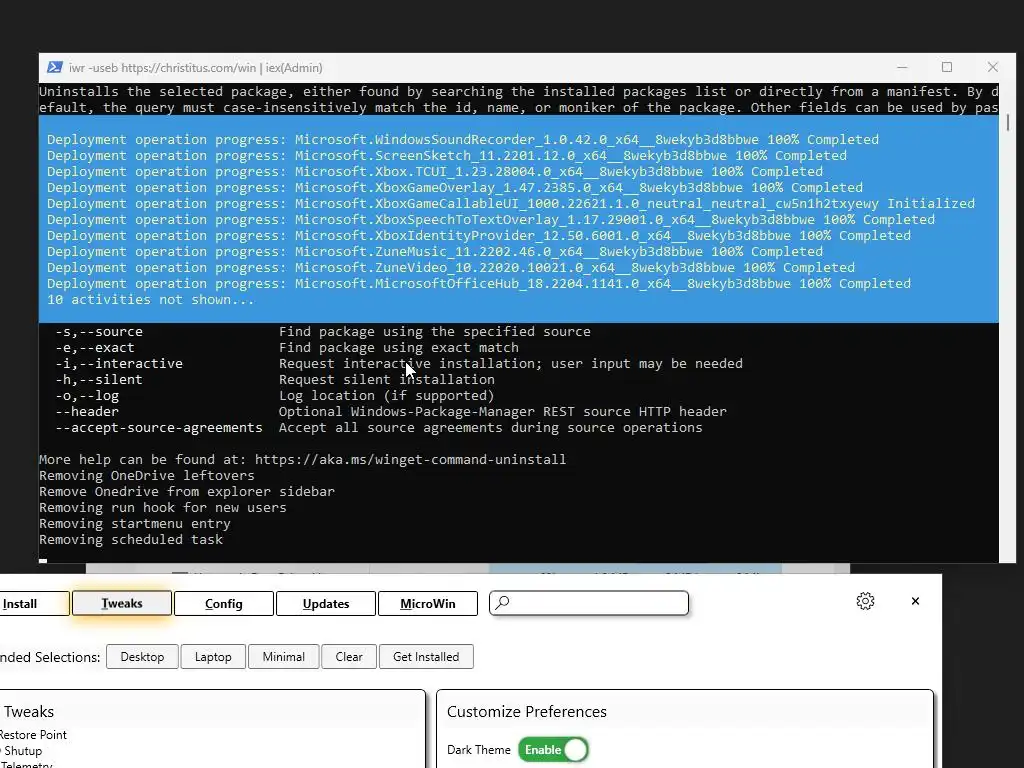Click the aka.ms/winget-command-uninstall URL text

[x=410, y=459]
